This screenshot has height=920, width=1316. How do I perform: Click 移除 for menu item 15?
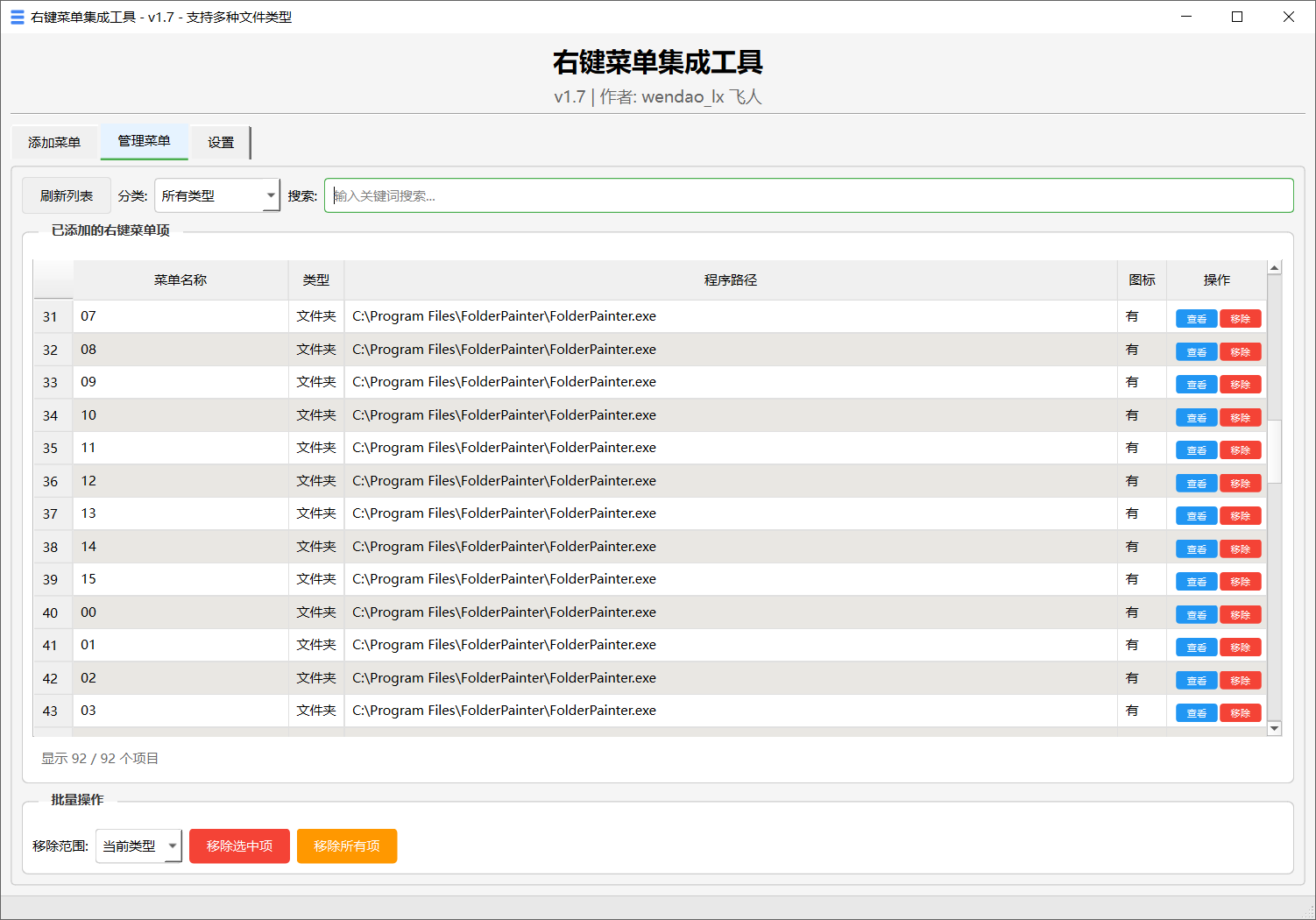click(1241, 581)
